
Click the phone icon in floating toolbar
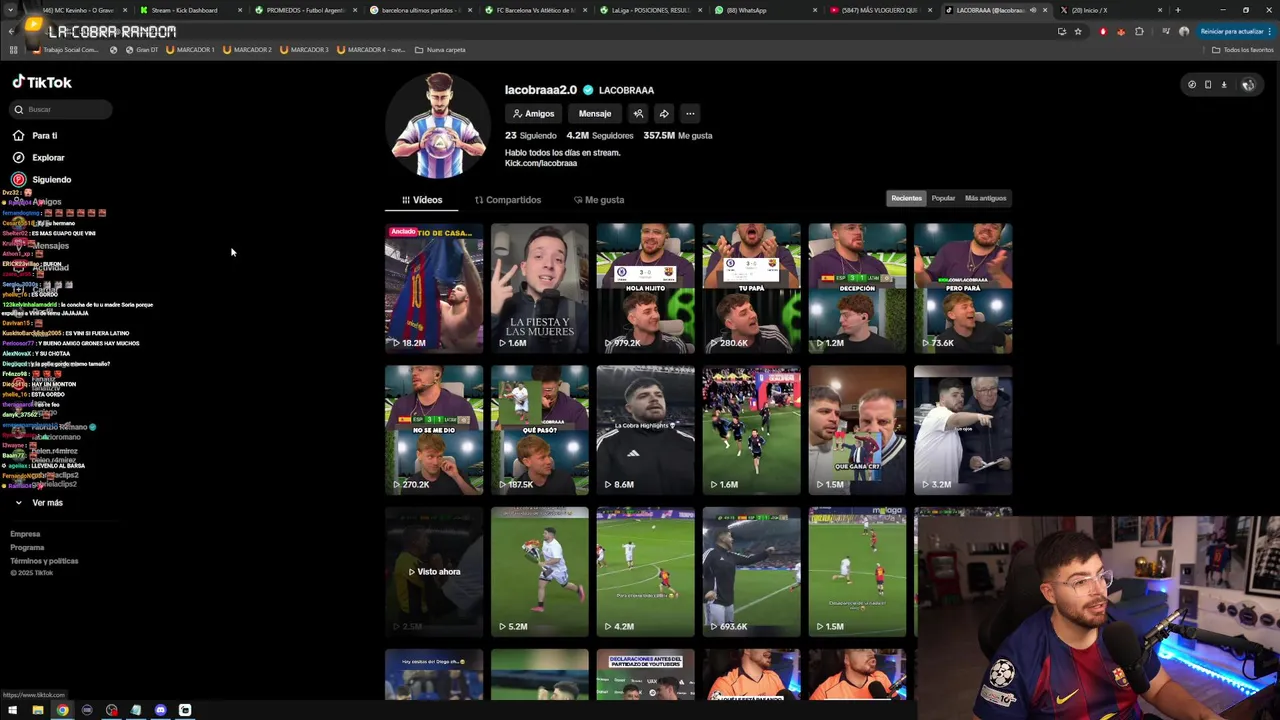click(1208, 85)
